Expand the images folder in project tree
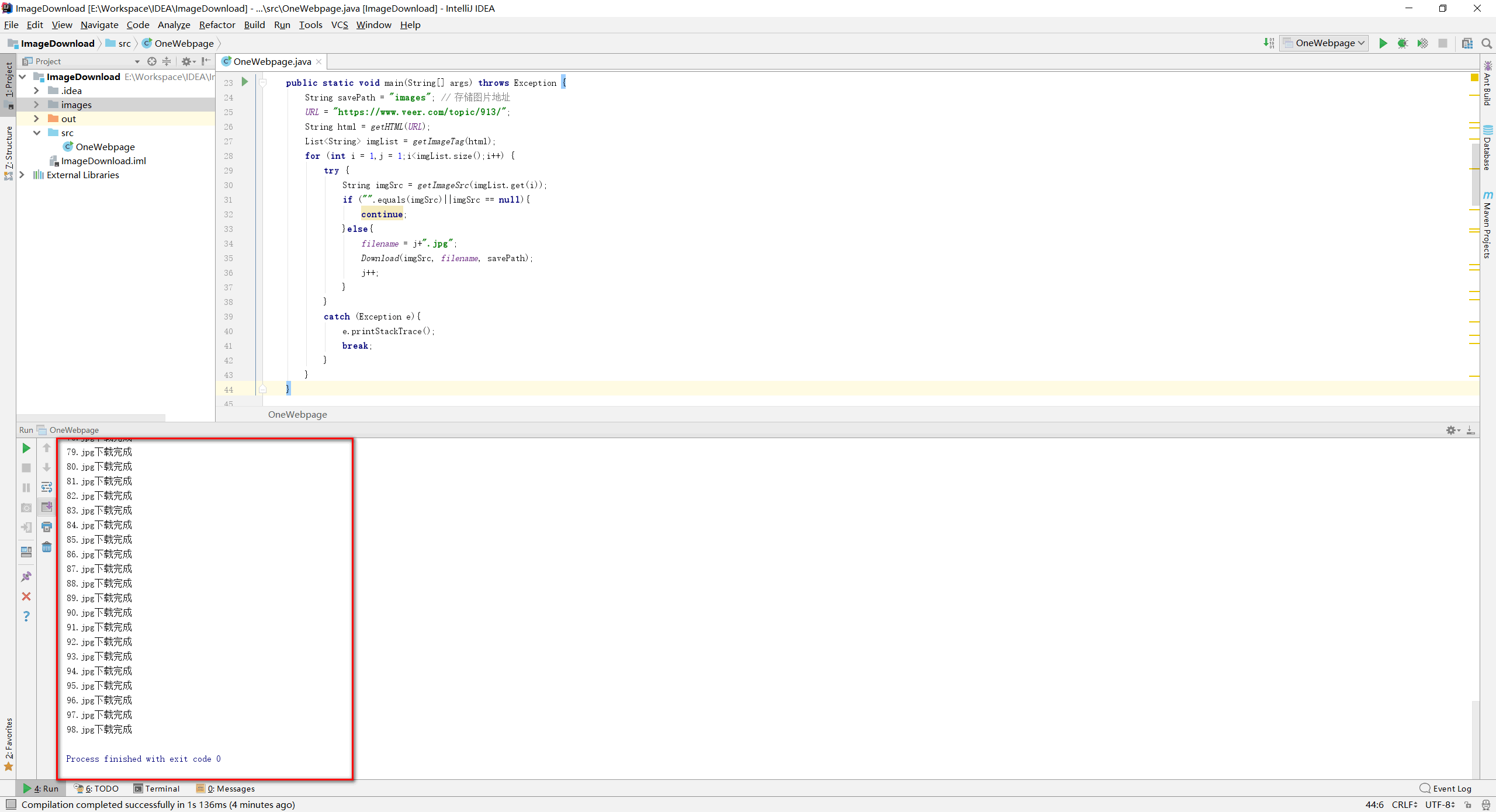Screen dimensions: 1496x812 tap(36, 105)
